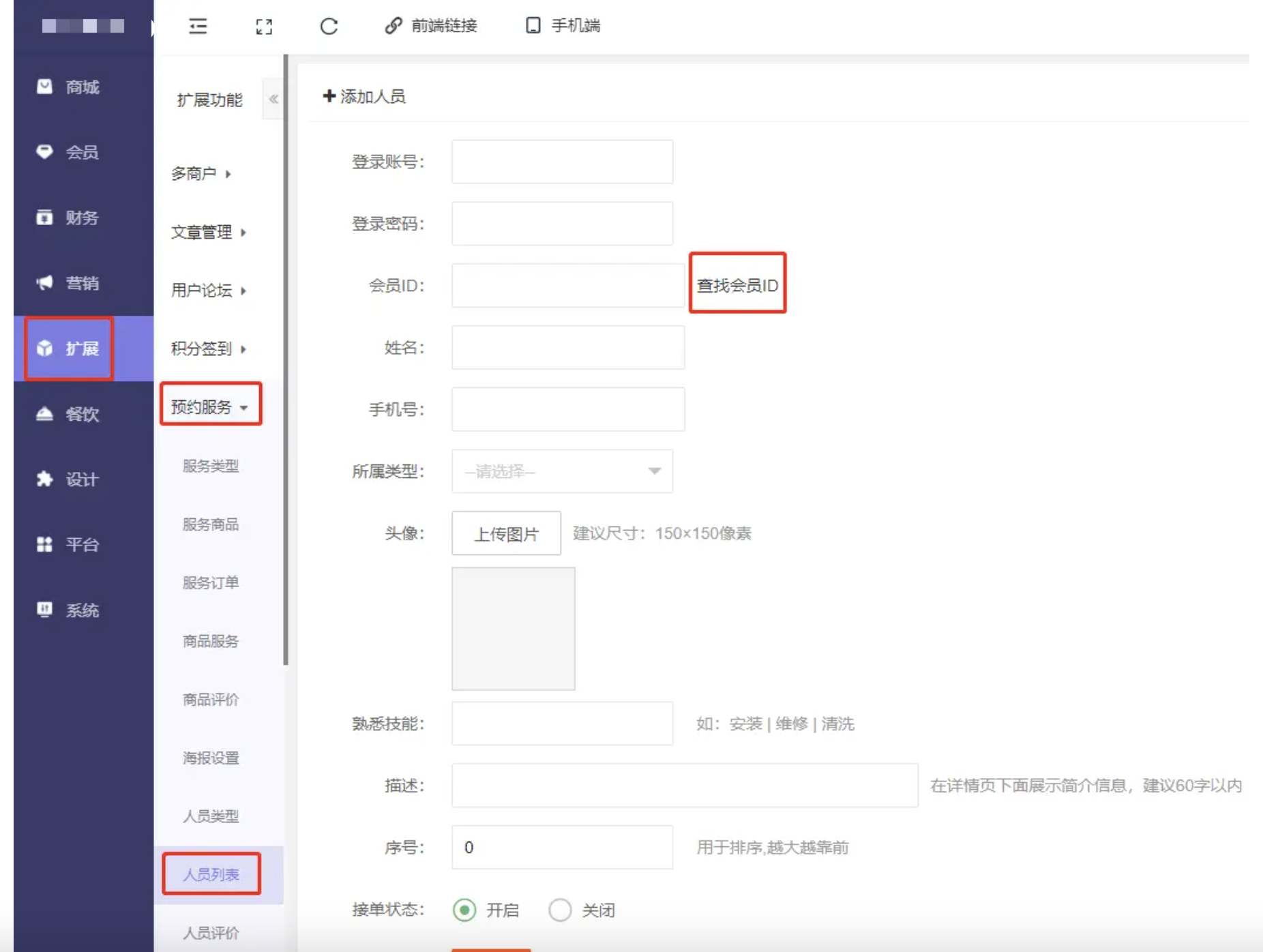Focus the 熟悉技能 input field
The image size is (1263, 952).
coord(562,724)
